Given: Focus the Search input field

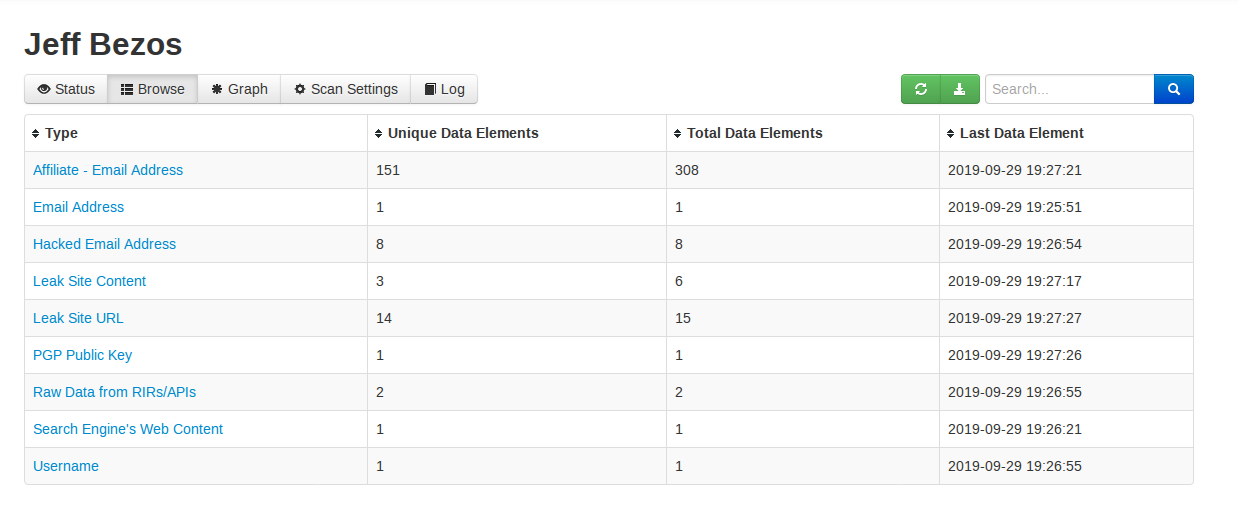Looking at the screenshot, I should 1069,89.
